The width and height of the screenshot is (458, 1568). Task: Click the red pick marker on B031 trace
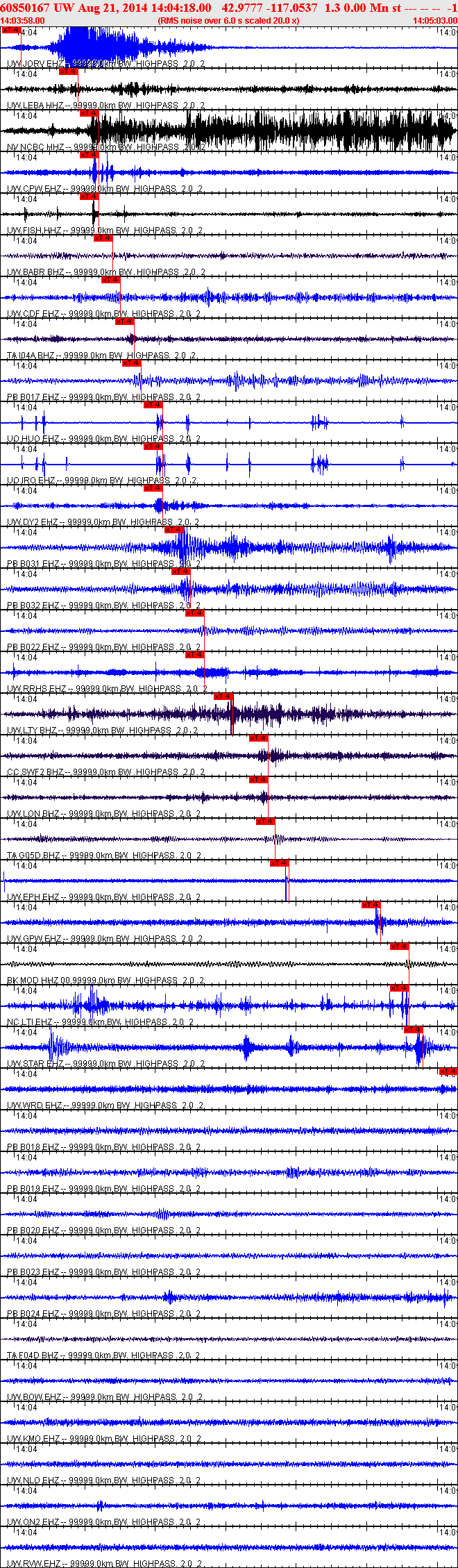[174, 530]
